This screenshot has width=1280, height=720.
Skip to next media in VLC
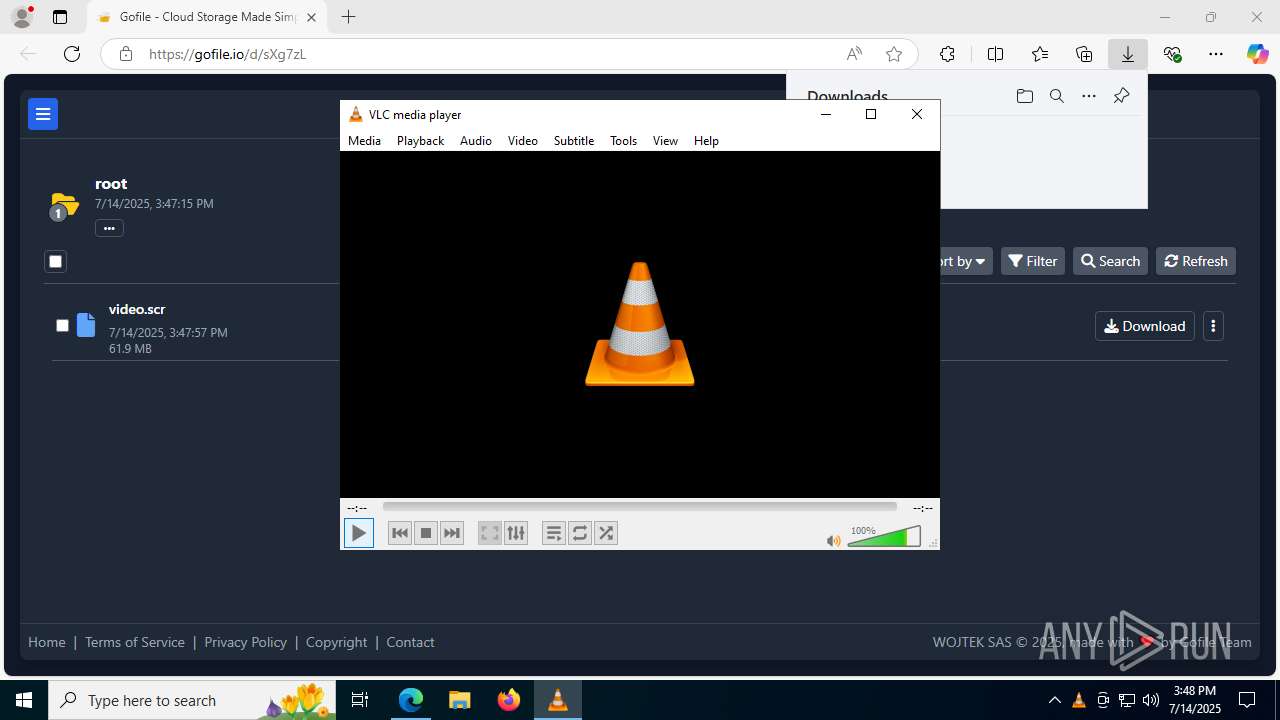point(452,533)
